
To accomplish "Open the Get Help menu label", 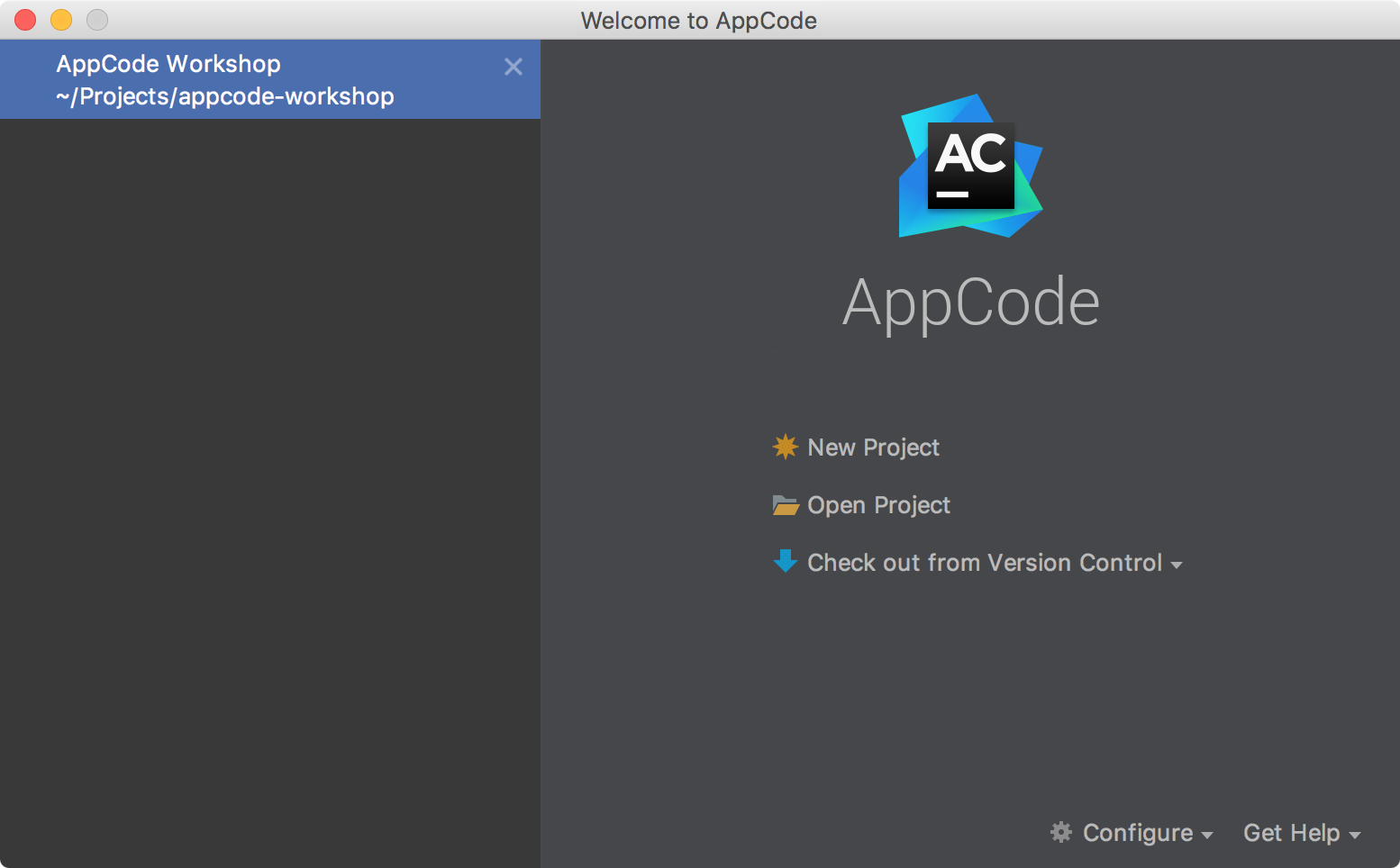I will pos(1291,833).
